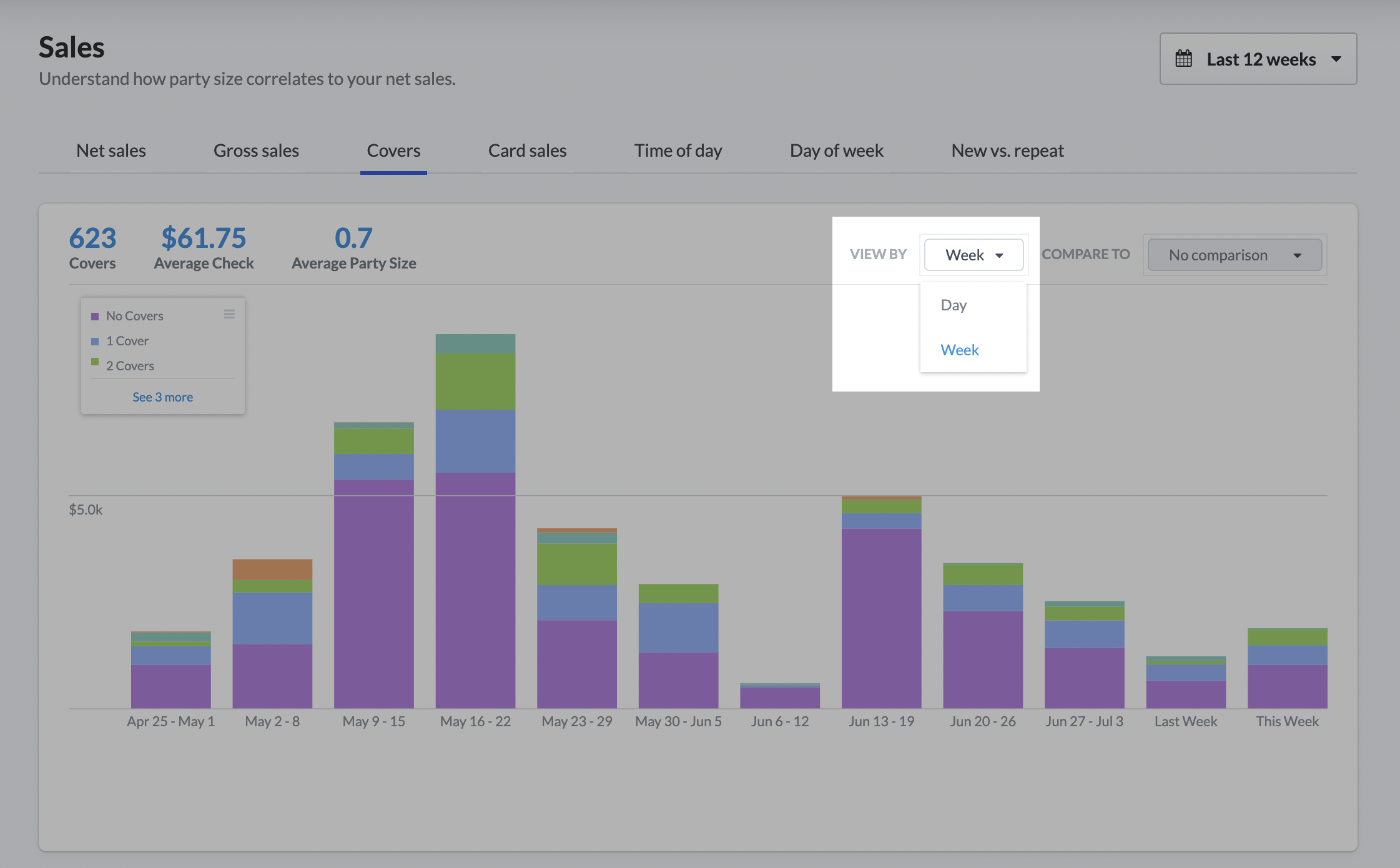Toggle the 1 Cover series in legend
Viewport: 1400px width, 868px height.
127,341
